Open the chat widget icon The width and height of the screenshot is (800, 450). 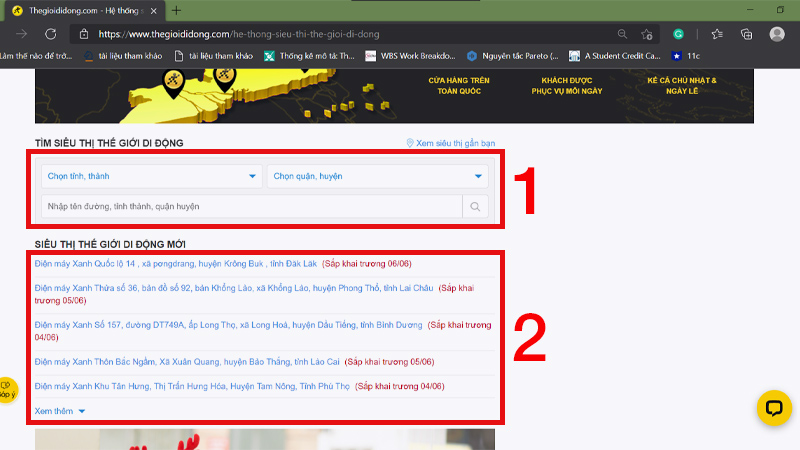[x=773, y=407]
